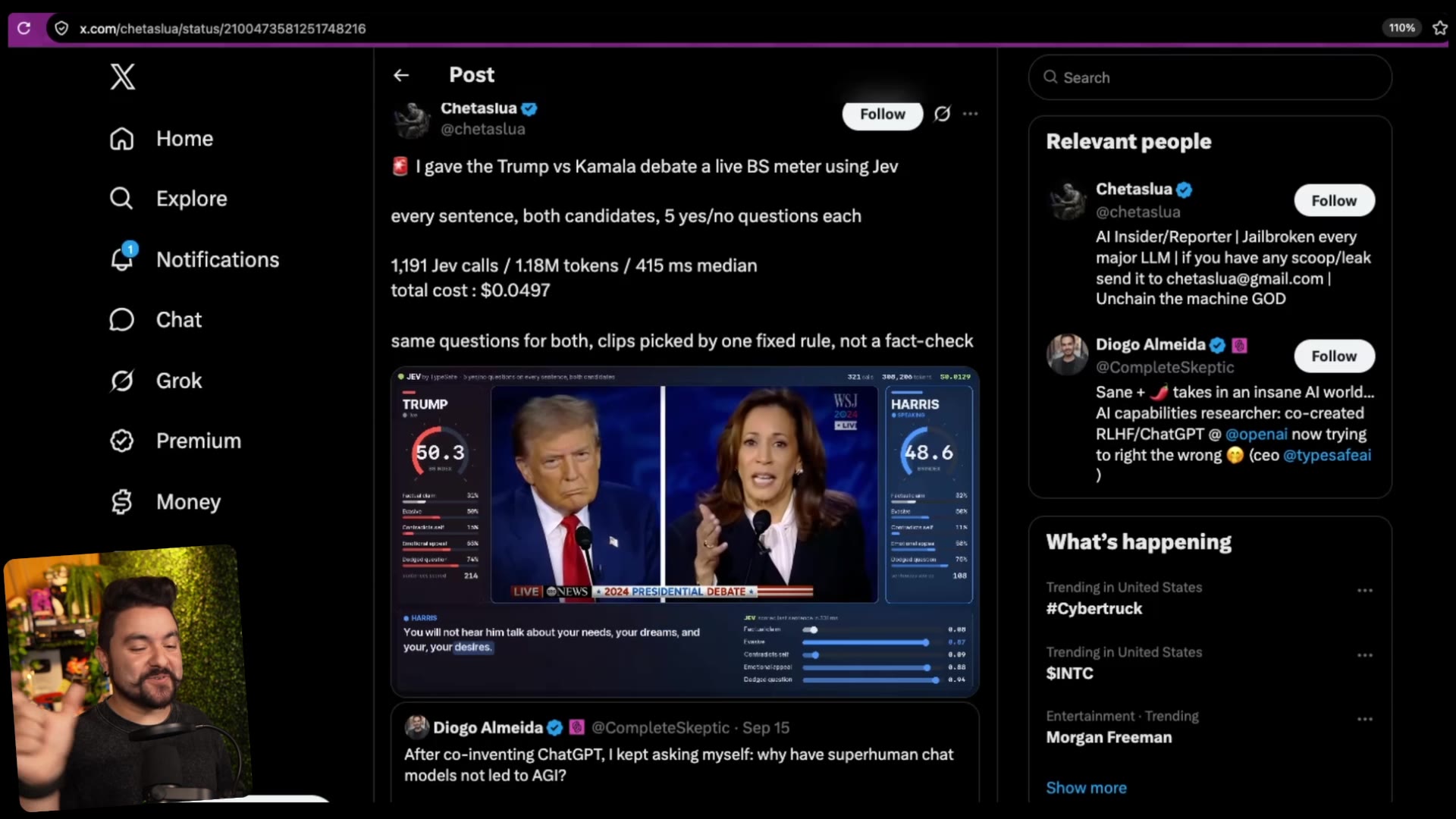Click Chetaslua's verified badge in post header
The image size is (1456, 819).
pos(529,108)
